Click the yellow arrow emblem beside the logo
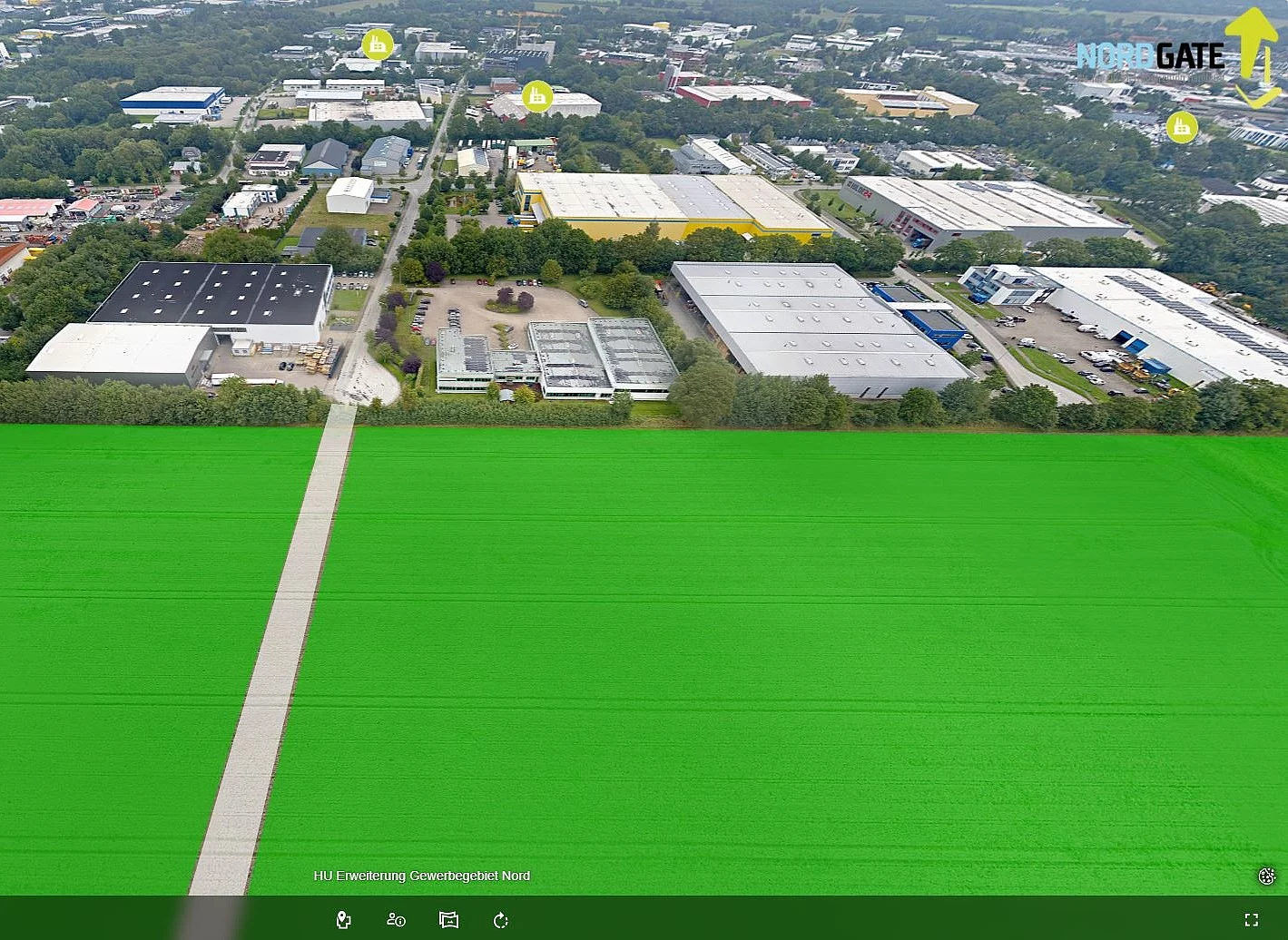This screenshot has width=1288, height=940. [1254, 57]
